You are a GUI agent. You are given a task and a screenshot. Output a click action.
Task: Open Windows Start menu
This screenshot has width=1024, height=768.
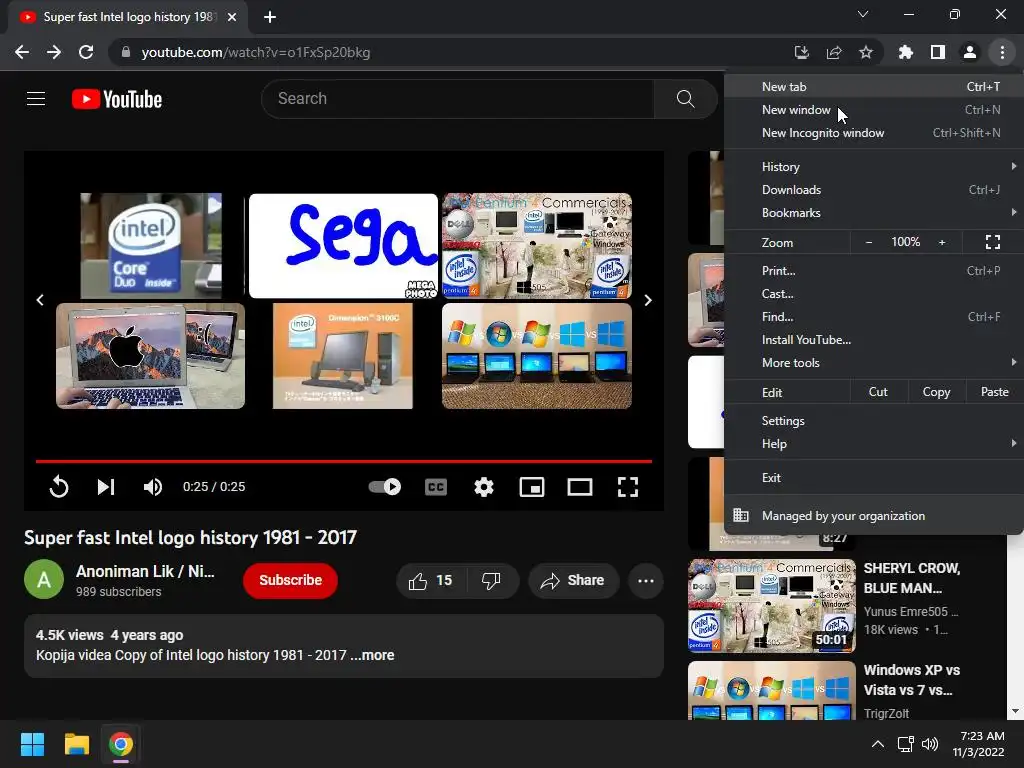pyautogui.click(x=32, y=744)
